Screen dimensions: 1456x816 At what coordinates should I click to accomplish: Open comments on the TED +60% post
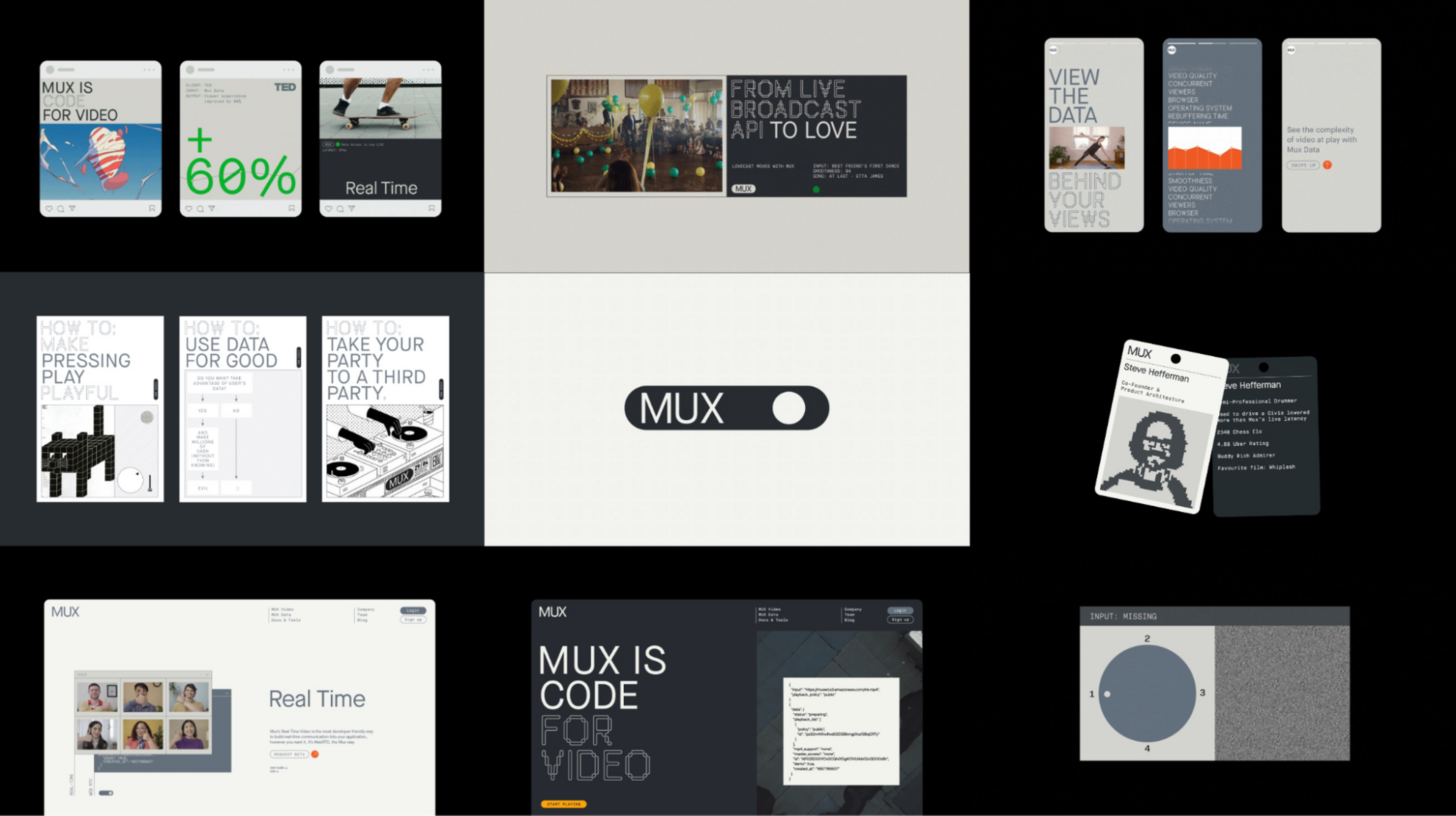pyautogui.click(x=200, y=208)
